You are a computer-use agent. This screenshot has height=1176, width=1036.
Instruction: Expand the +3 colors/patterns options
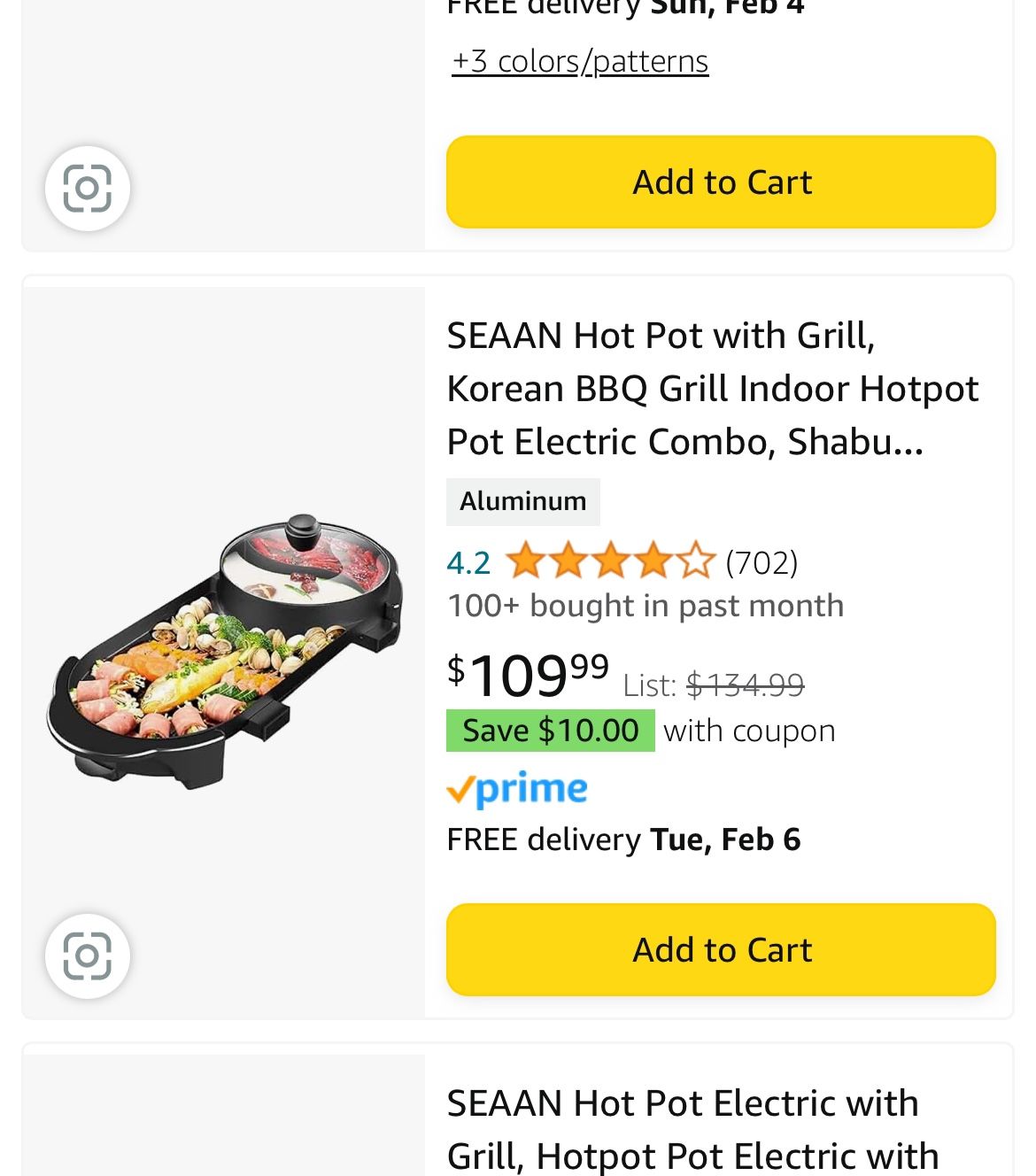click(580, 61)
